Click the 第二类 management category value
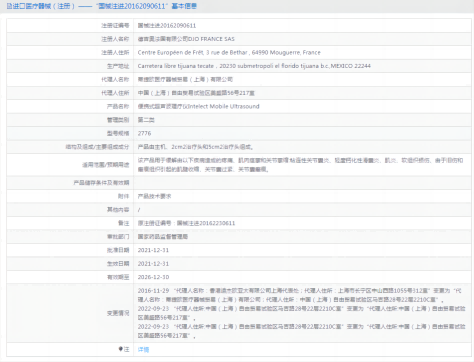The width and height of the screenshot is (474, 362). [x=146, y=120]
